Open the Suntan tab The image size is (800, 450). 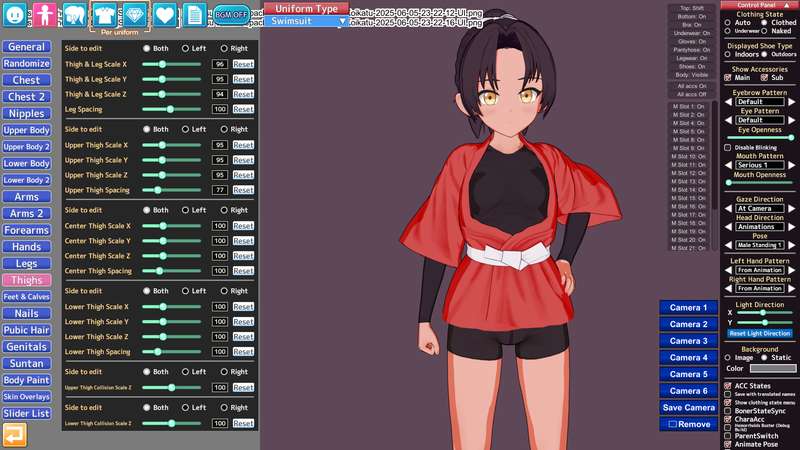[27, 363]
